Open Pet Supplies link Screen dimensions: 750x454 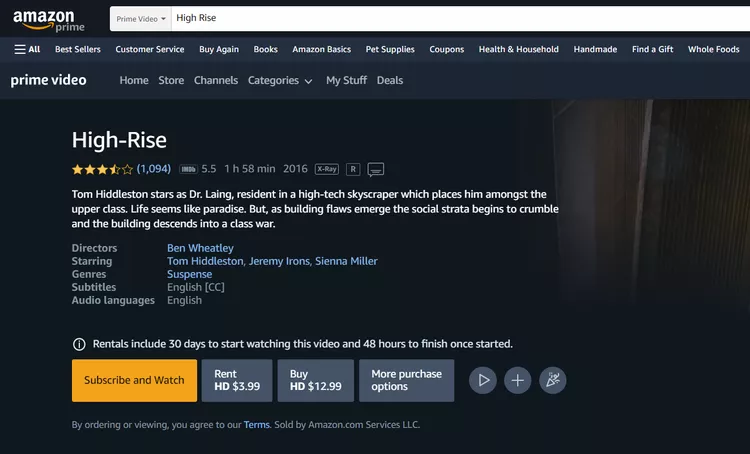point(390,49)
